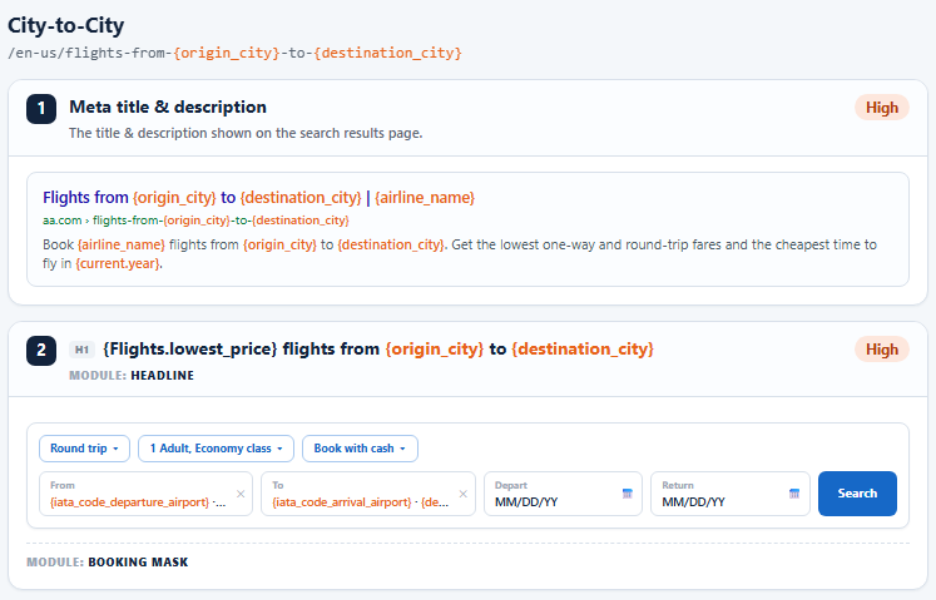This screenshot has width=936, height=600.
Task: Clear the From airport field
Action: coord(241,494)
